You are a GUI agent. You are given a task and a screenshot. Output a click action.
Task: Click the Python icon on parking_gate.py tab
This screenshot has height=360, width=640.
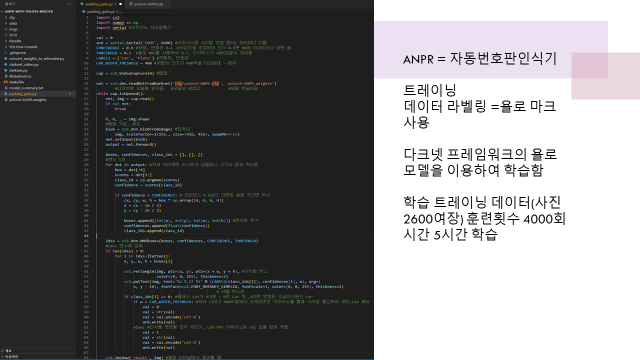pos(82,4)
